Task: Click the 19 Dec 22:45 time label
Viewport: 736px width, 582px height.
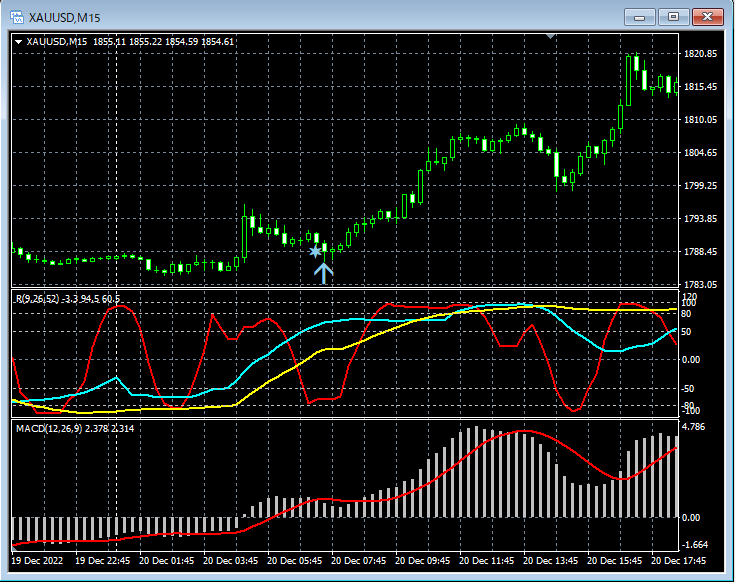Action: [103, 561]
